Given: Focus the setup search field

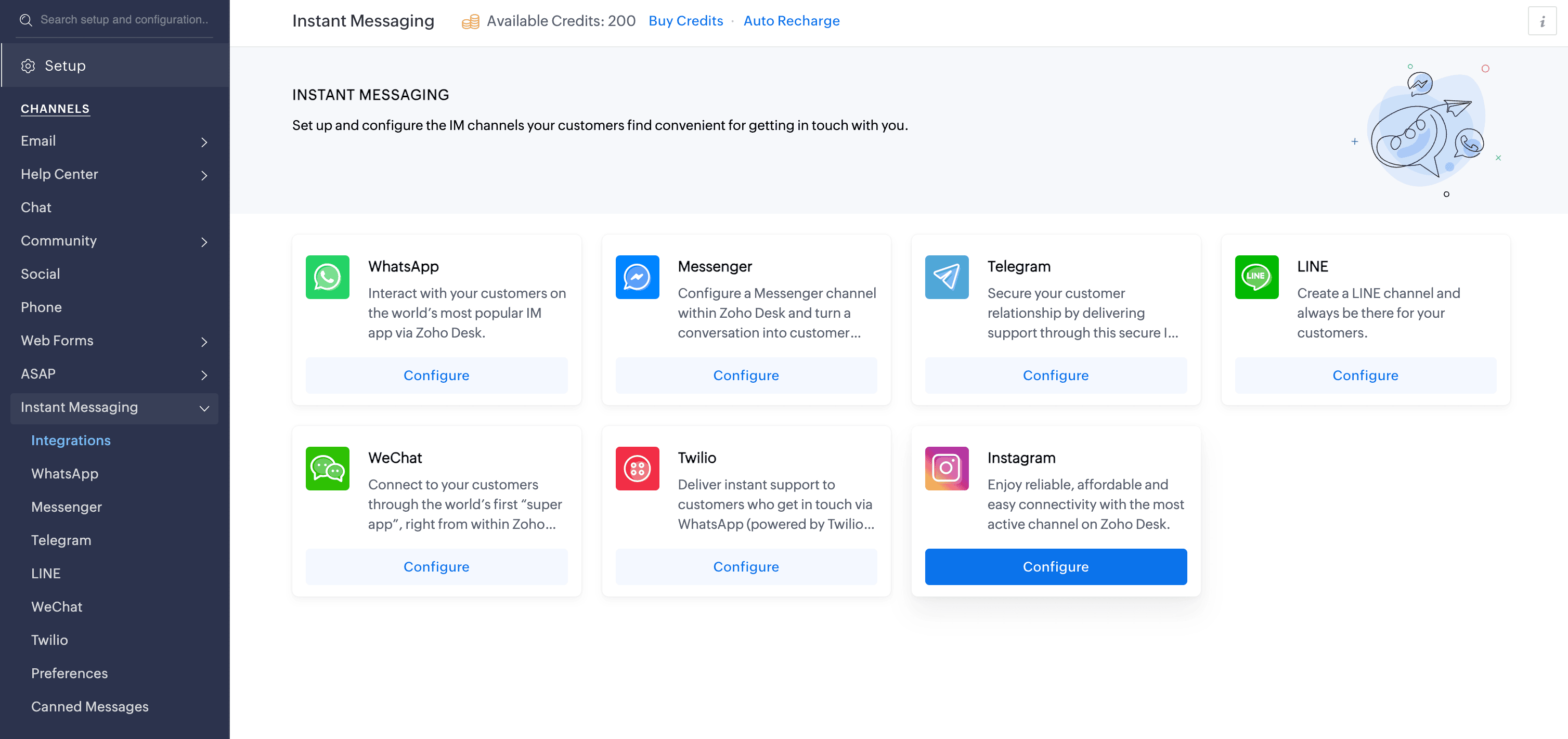Looking at the screenshot, I should pos(124,19).
